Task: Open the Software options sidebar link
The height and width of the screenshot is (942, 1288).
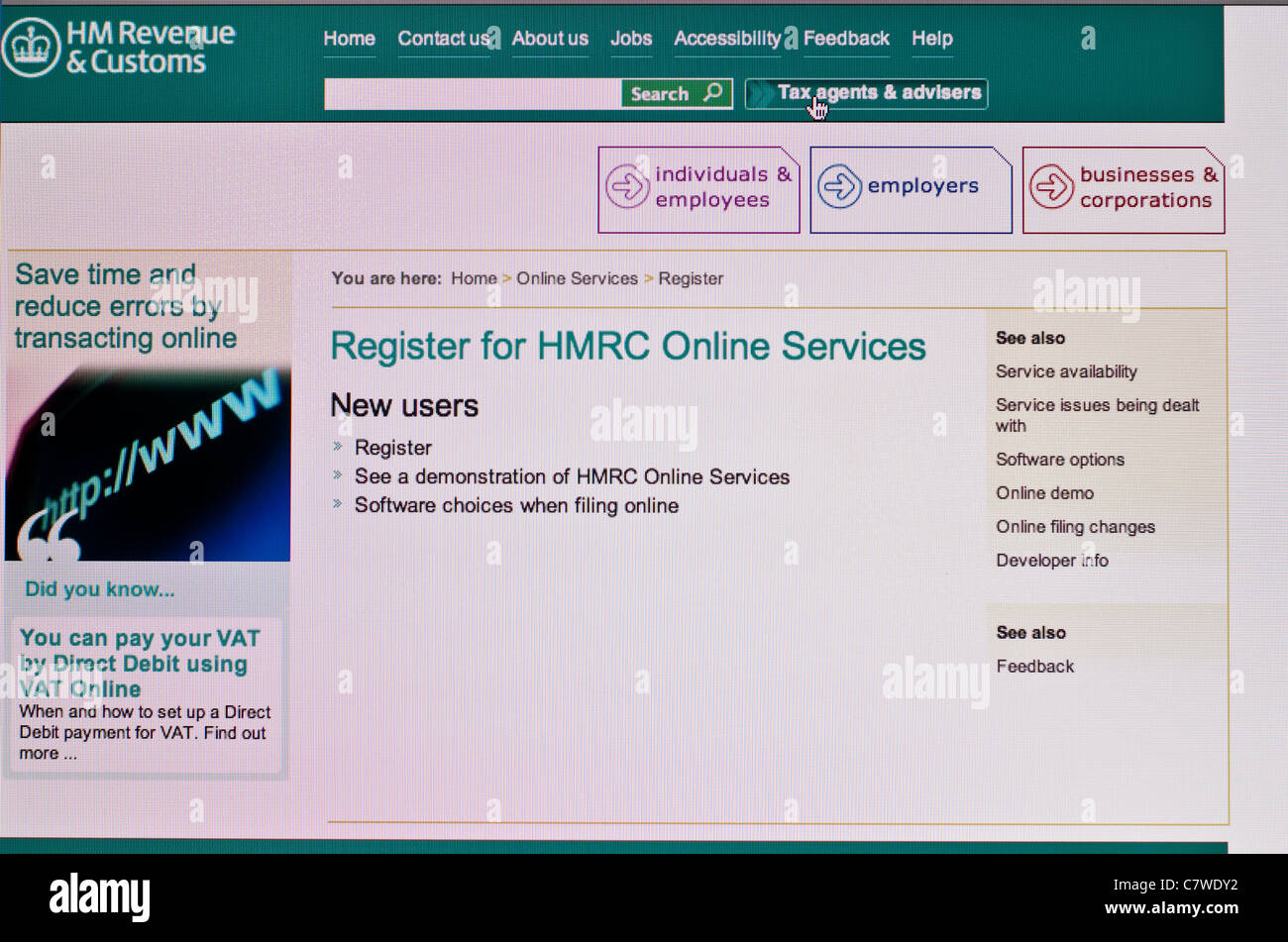Action: pyautogui.click(x=1060, y=460)
